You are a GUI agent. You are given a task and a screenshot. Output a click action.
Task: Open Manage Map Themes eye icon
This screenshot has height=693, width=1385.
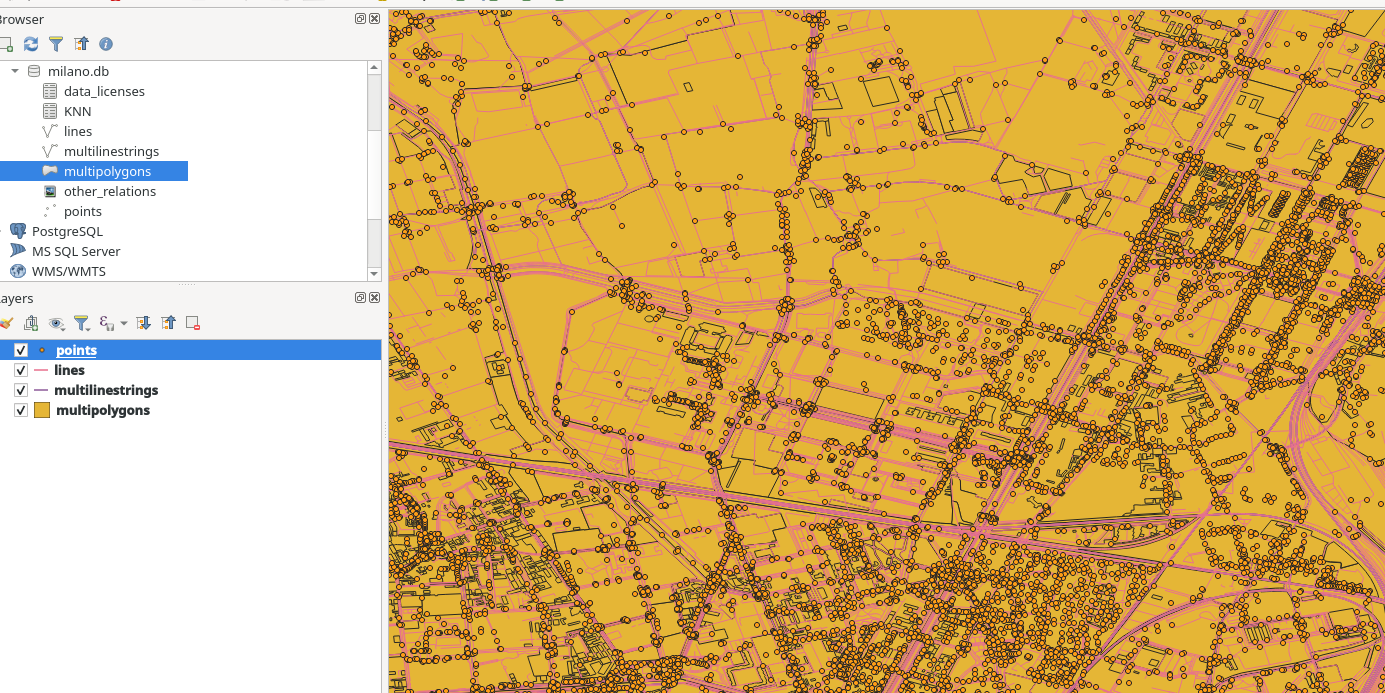point(56,323)
